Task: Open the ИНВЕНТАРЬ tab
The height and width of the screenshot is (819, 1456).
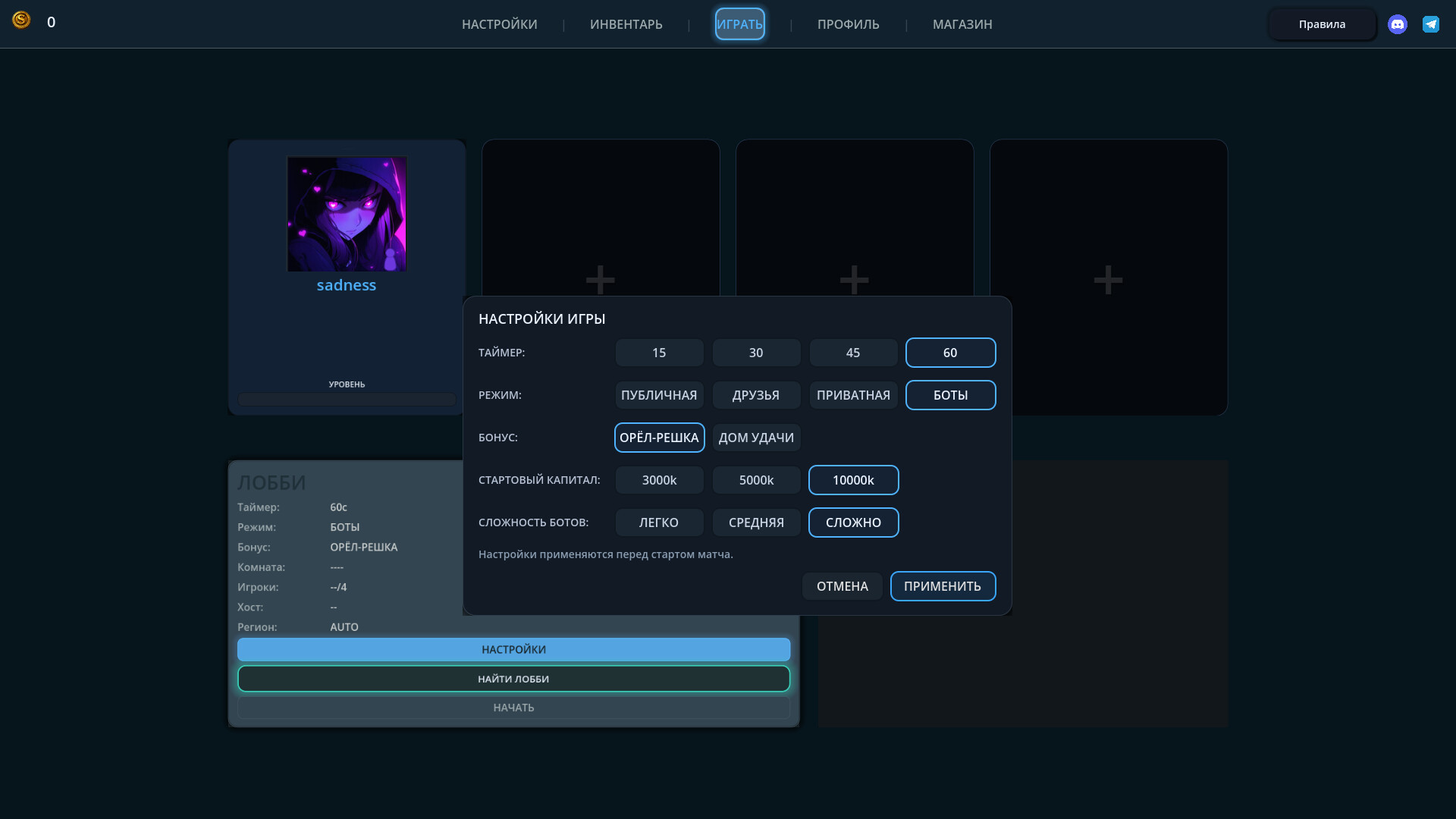Action: tap(626, 24)
